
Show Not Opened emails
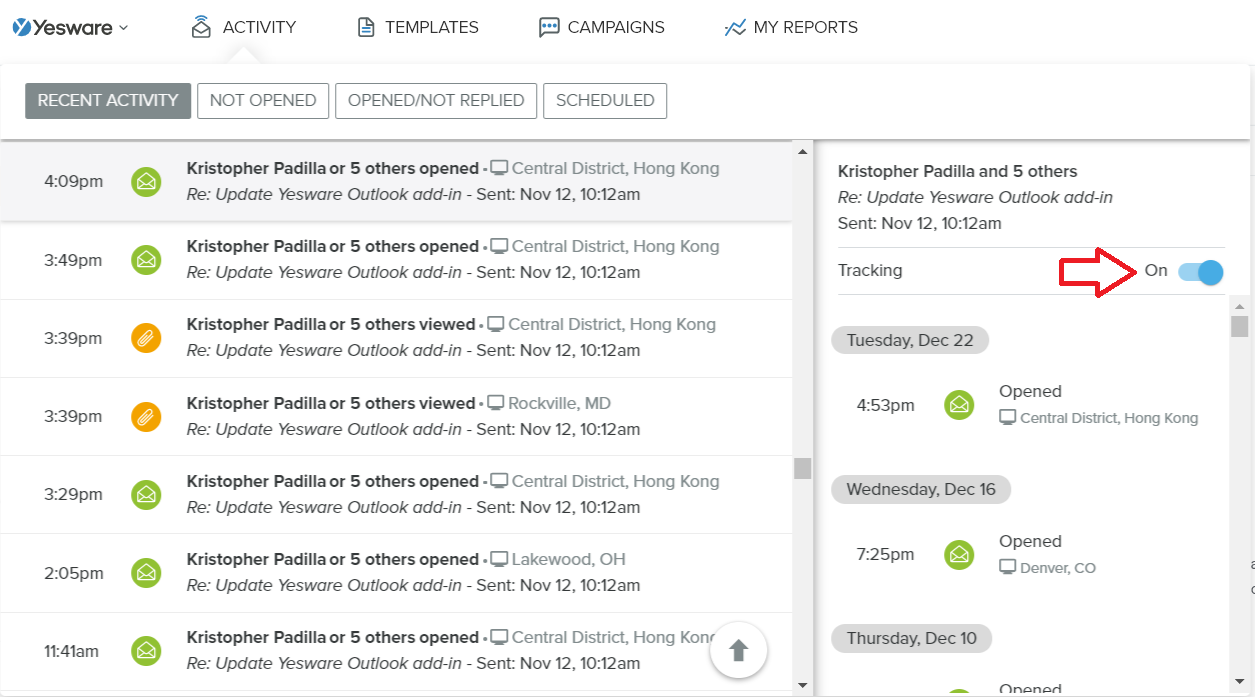(263, 100)
